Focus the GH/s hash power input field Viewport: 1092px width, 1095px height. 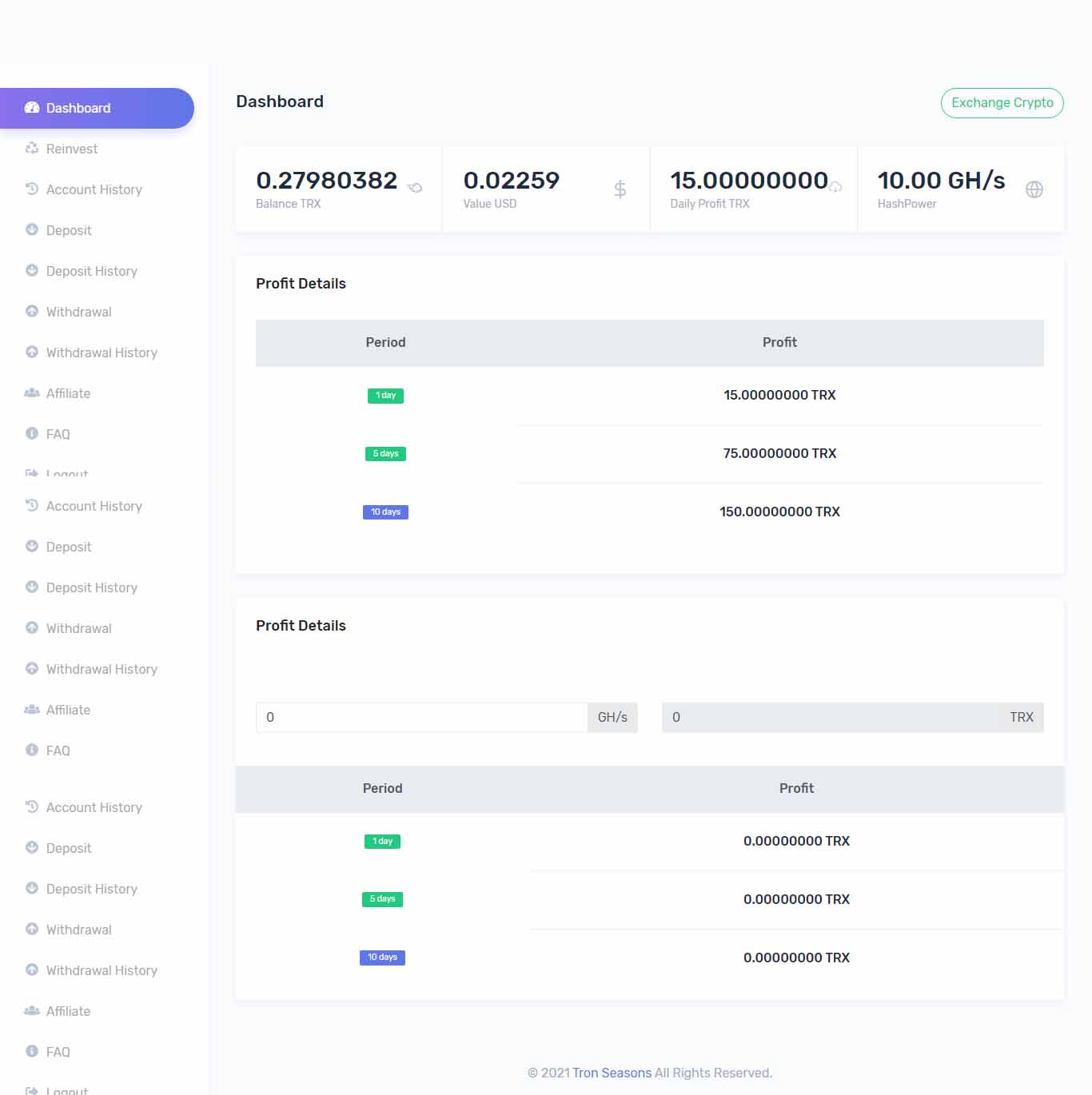click(x=421, y=717)
